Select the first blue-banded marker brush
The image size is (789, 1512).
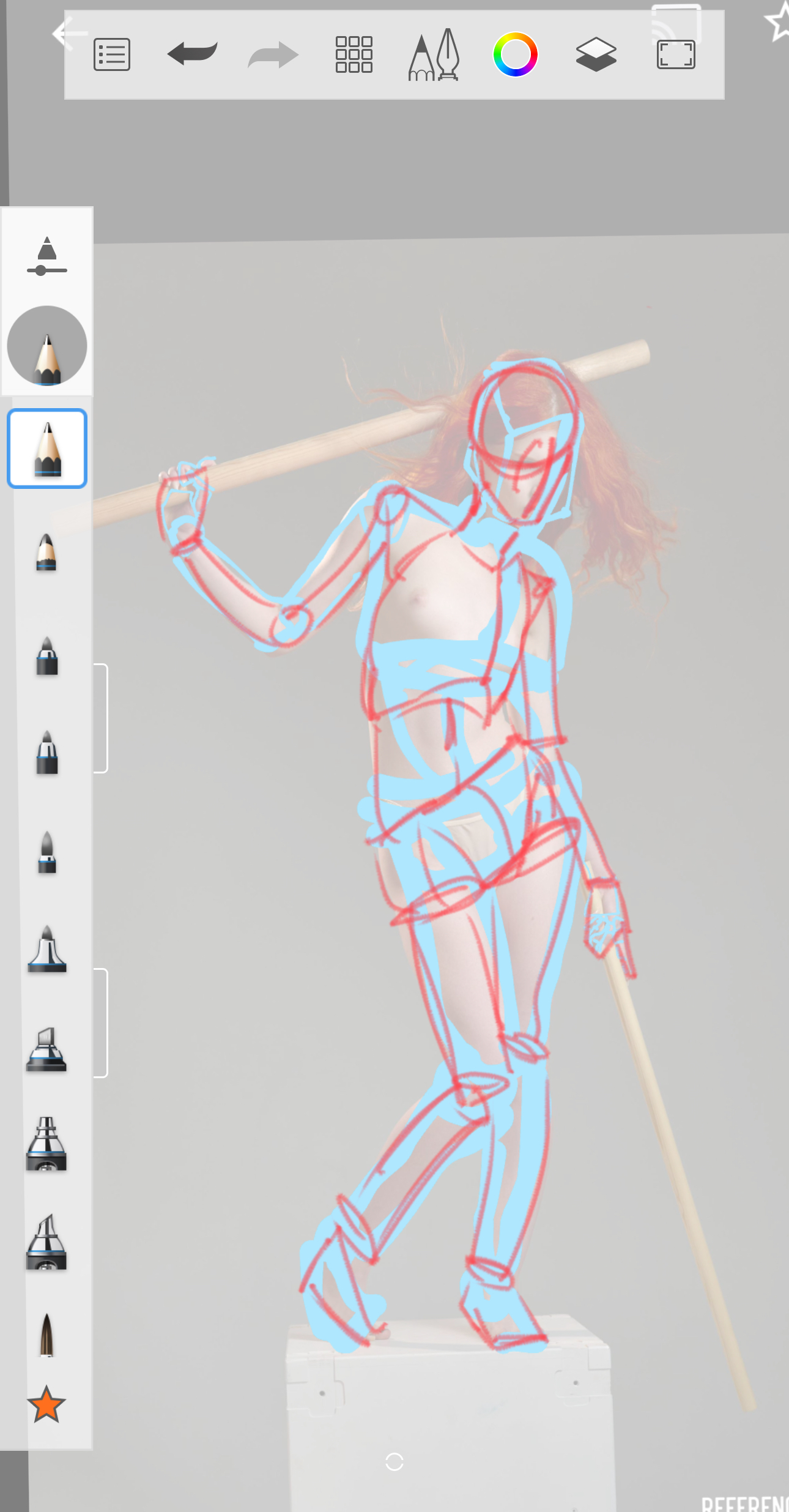46,656
